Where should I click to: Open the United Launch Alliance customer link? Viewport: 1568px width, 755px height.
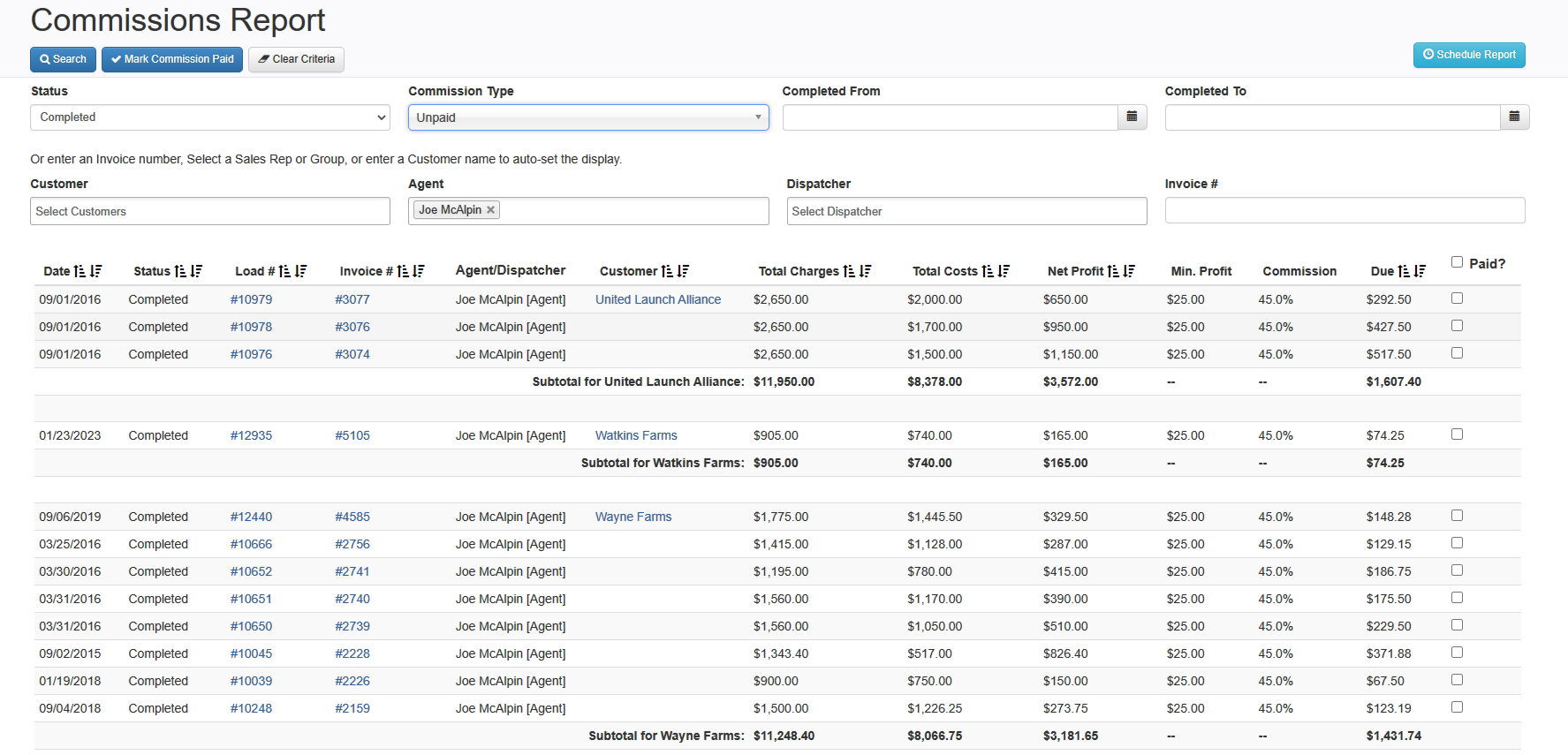click(657, 300)
